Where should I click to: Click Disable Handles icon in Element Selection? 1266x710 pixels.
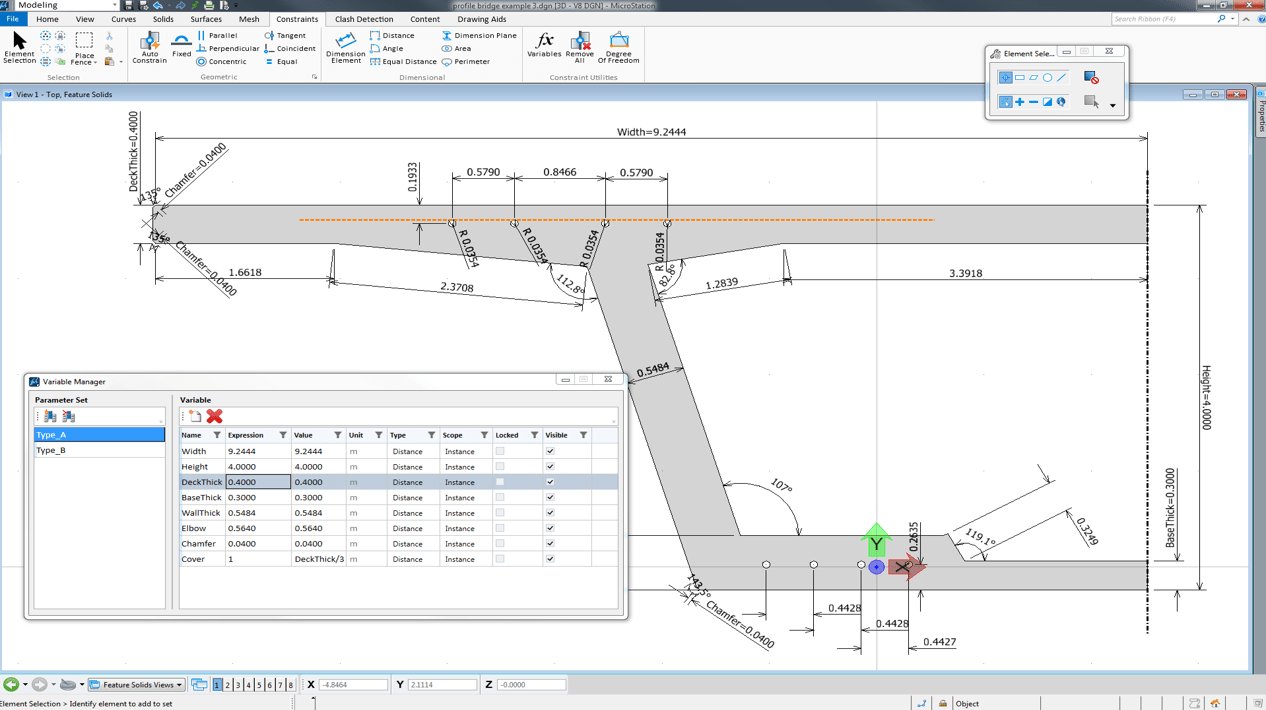pos(1091,77)
